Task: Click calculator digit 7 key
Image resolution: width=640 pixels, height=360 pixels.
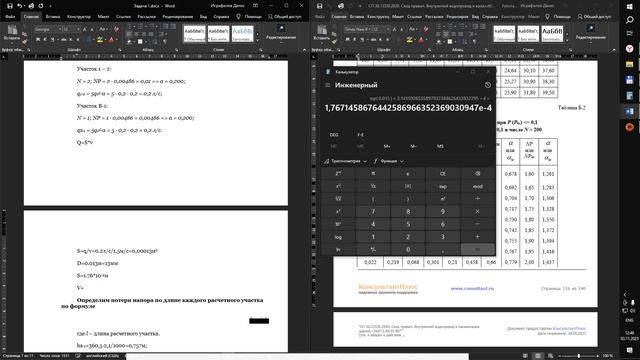Action: coord(373,211)
